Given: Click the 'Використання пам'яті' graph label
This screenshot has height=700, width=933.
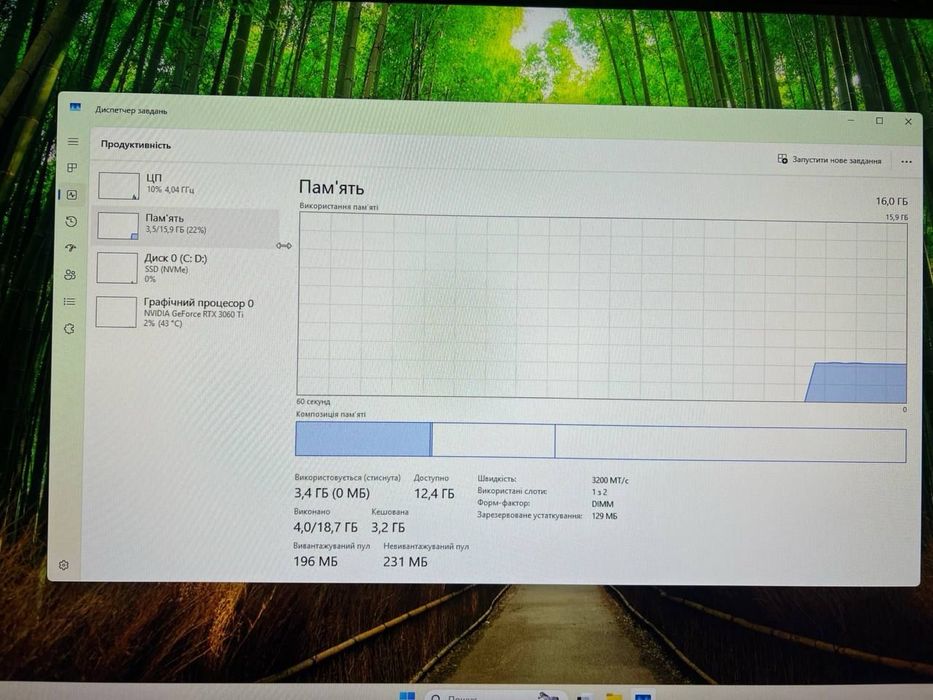Looking at the screenshot, I should coord(339,207).
